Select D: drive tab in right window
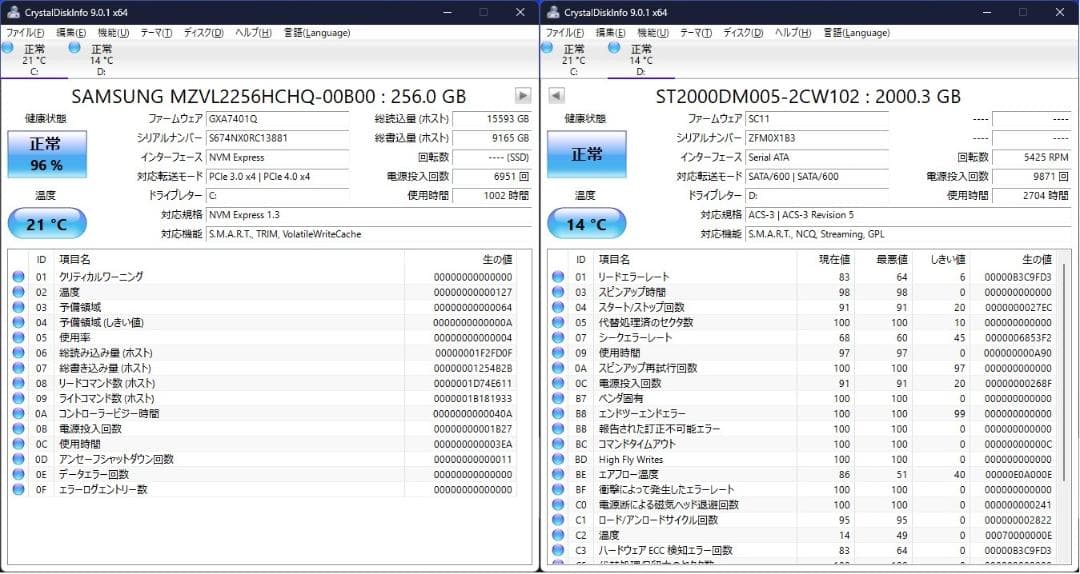The image size is (1080, 574). pyautogui.click(x=641, y=60)
